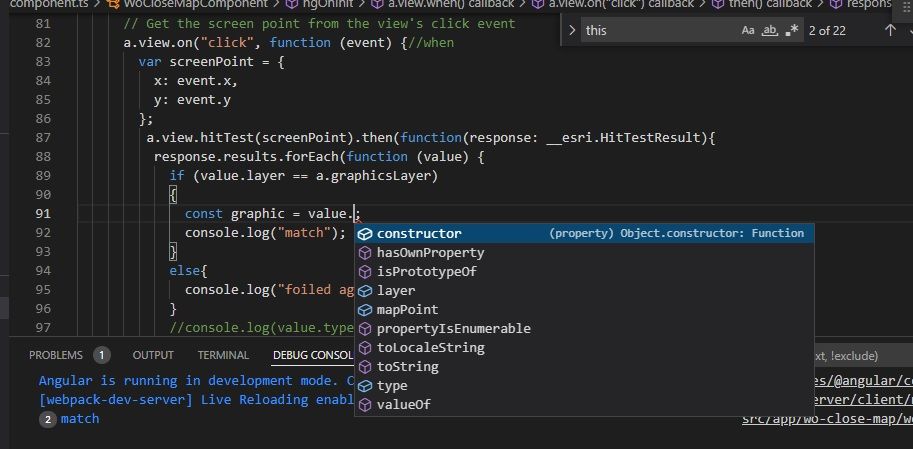This screenshot has height=449, width=913.
Task: Click the cube icon before then() callback breadcrumb
Action: click(x=718, y=4)
